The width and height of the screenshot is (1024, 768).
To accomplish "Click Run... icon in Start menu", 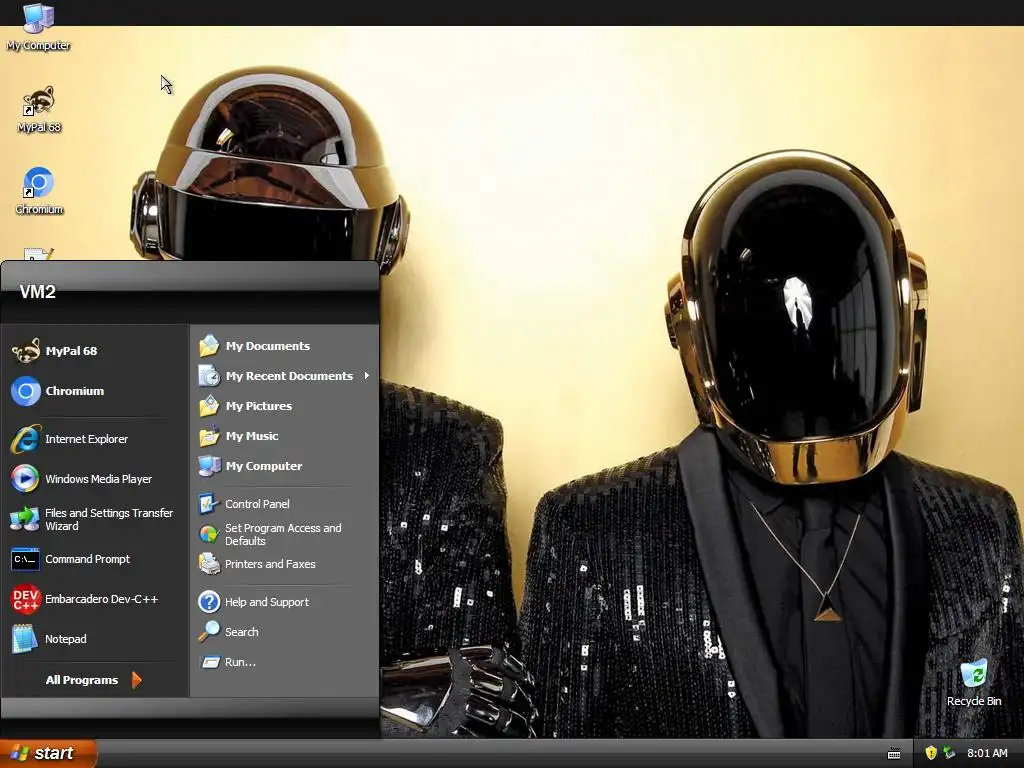I will point(210,662).
